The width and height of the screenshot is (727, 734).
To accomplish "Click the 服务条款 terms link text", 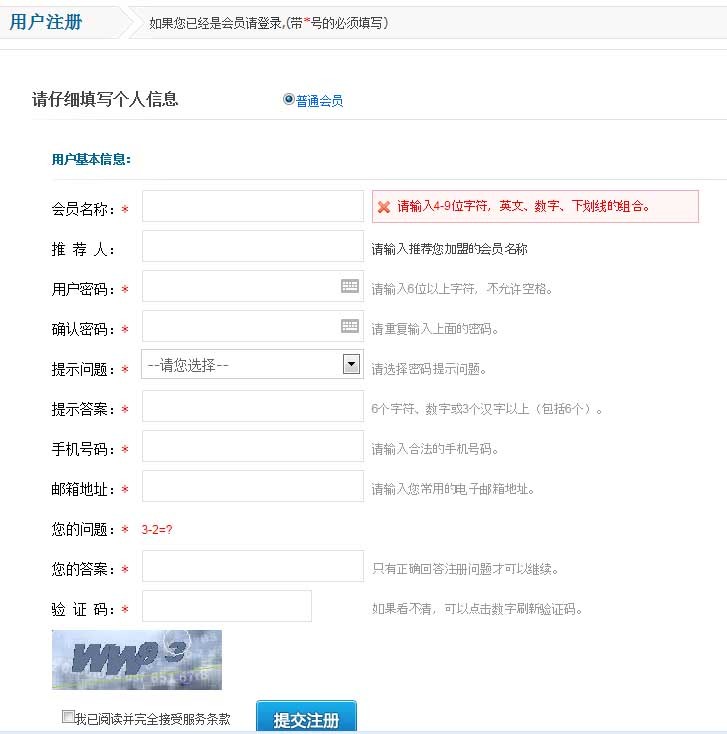I will pos(210,718).
